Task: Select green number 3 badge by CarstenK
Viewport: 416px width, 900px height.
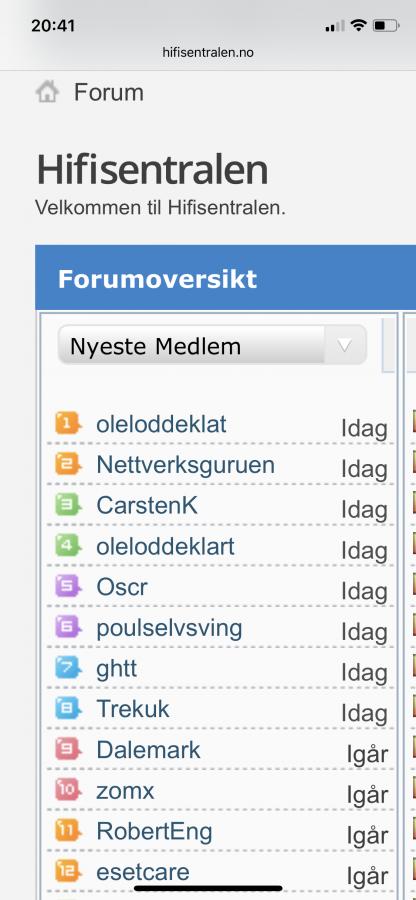Action: (x=68, y=505)
